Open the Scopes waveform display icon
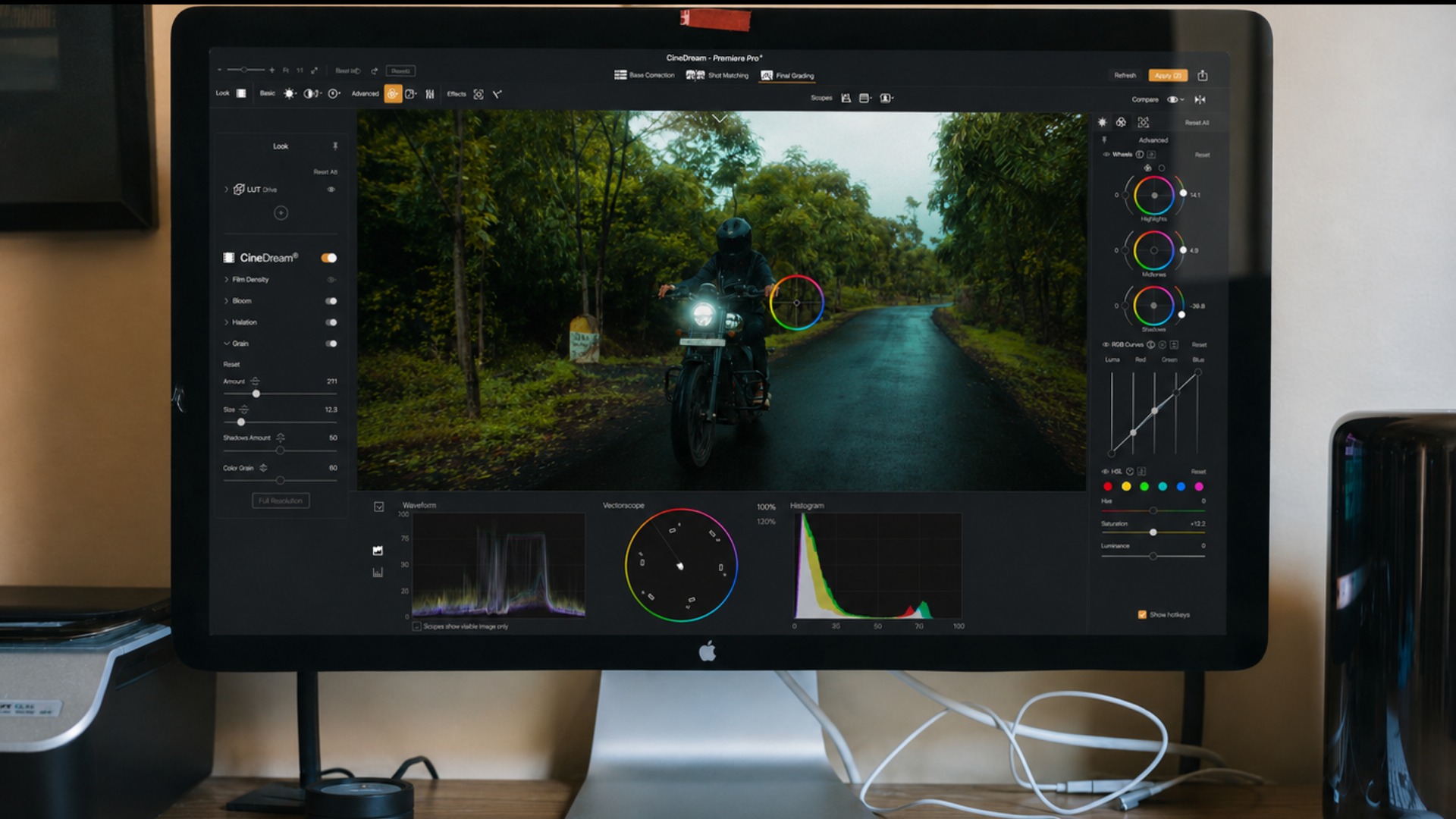This screenshot has height=819, width=1456. pyautogui.click(x=846, y=98)
